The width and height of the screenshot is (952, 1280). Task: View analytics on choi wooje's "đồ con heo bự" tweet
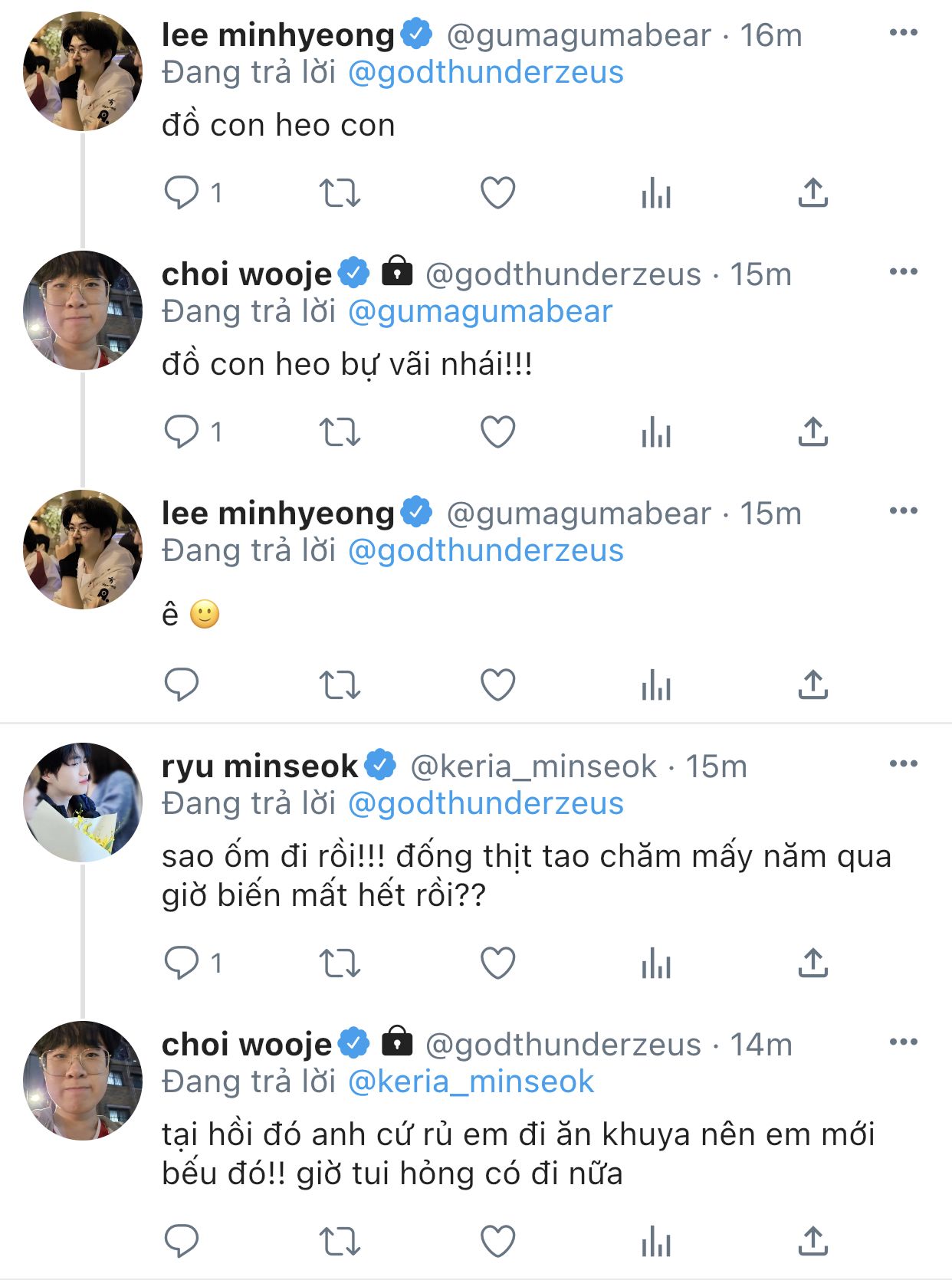656,432
